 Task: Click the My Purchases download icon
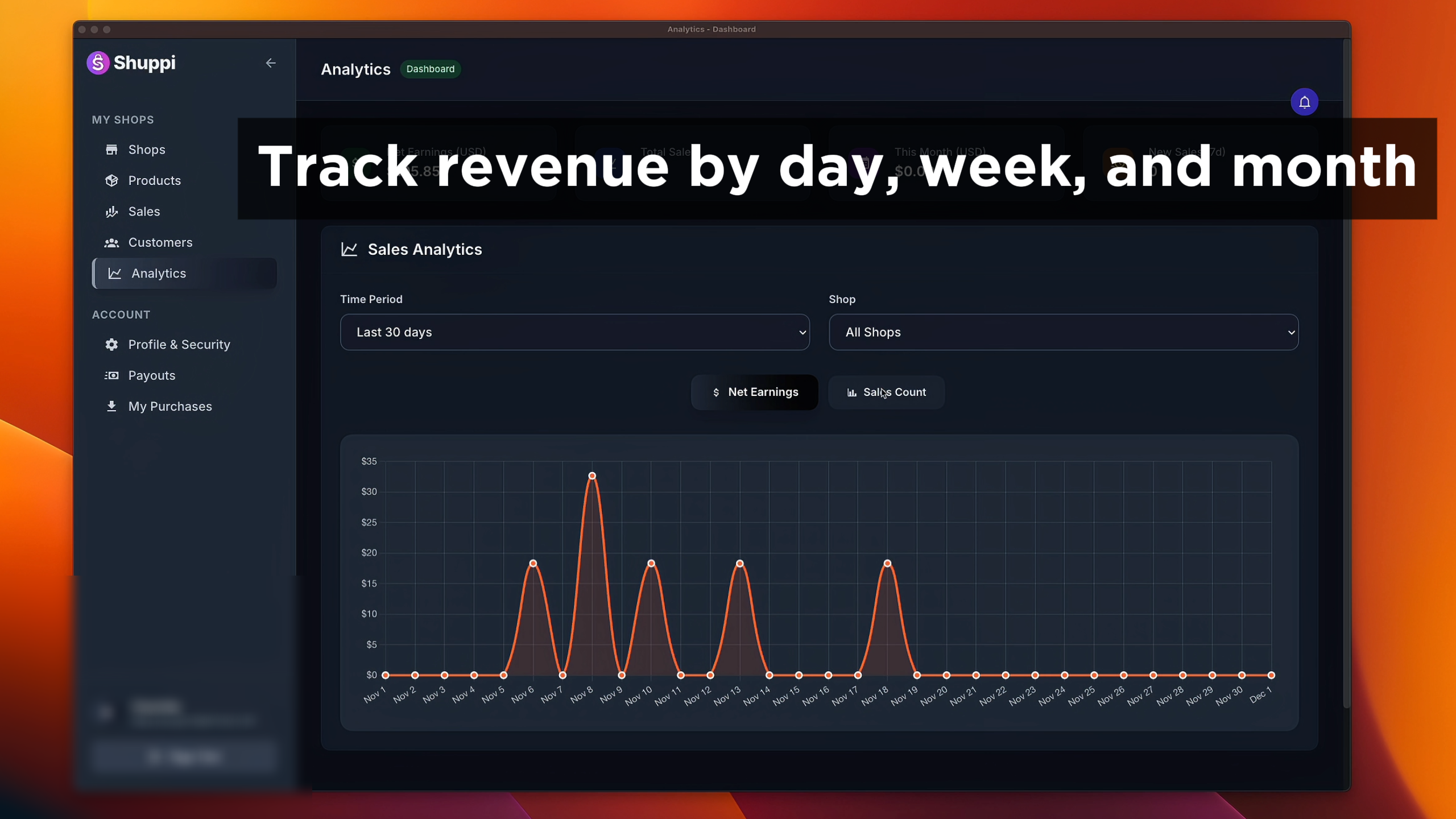[111, 406]
